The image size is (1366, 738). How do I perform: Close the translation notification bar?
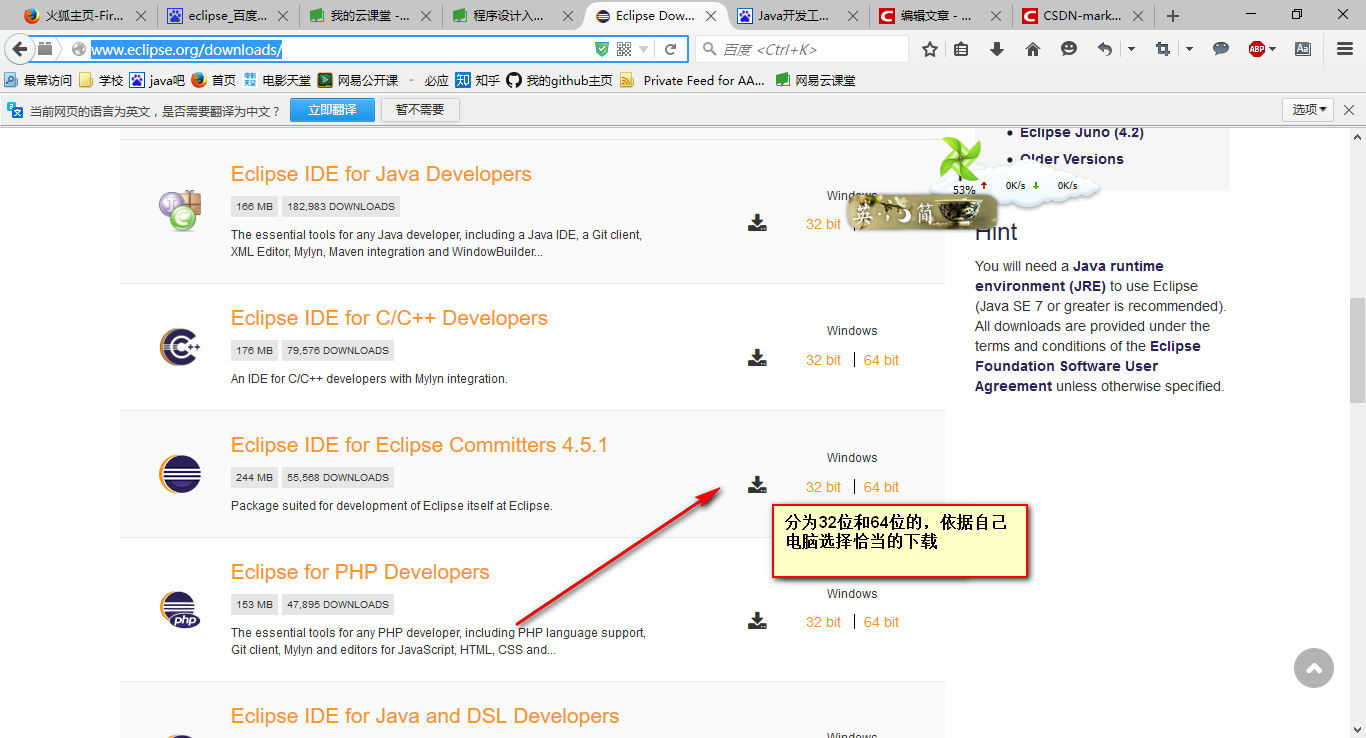click(x=1348, y=110)
